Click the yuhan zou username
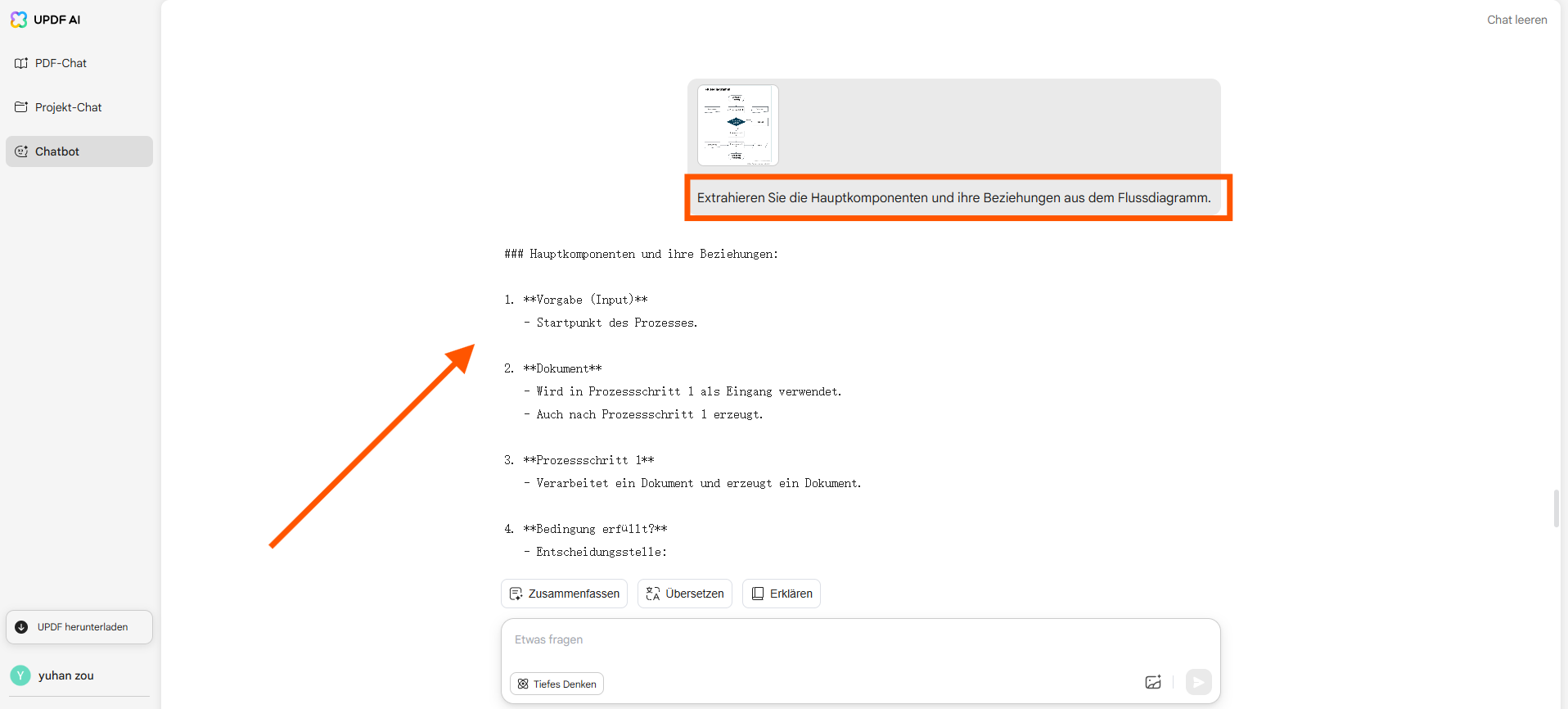 pos(66,675)
